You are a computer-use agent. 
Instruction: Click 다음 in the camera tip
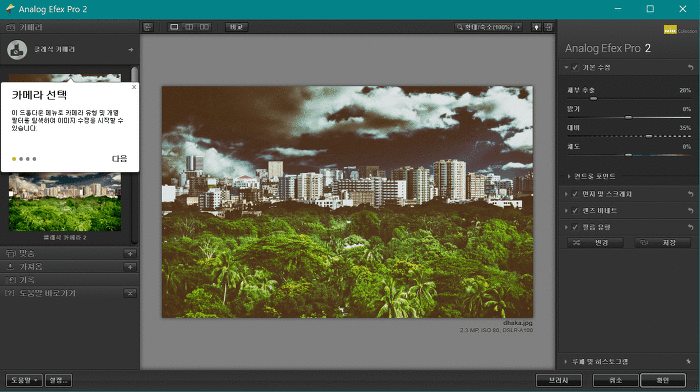[x=119, y=158]
